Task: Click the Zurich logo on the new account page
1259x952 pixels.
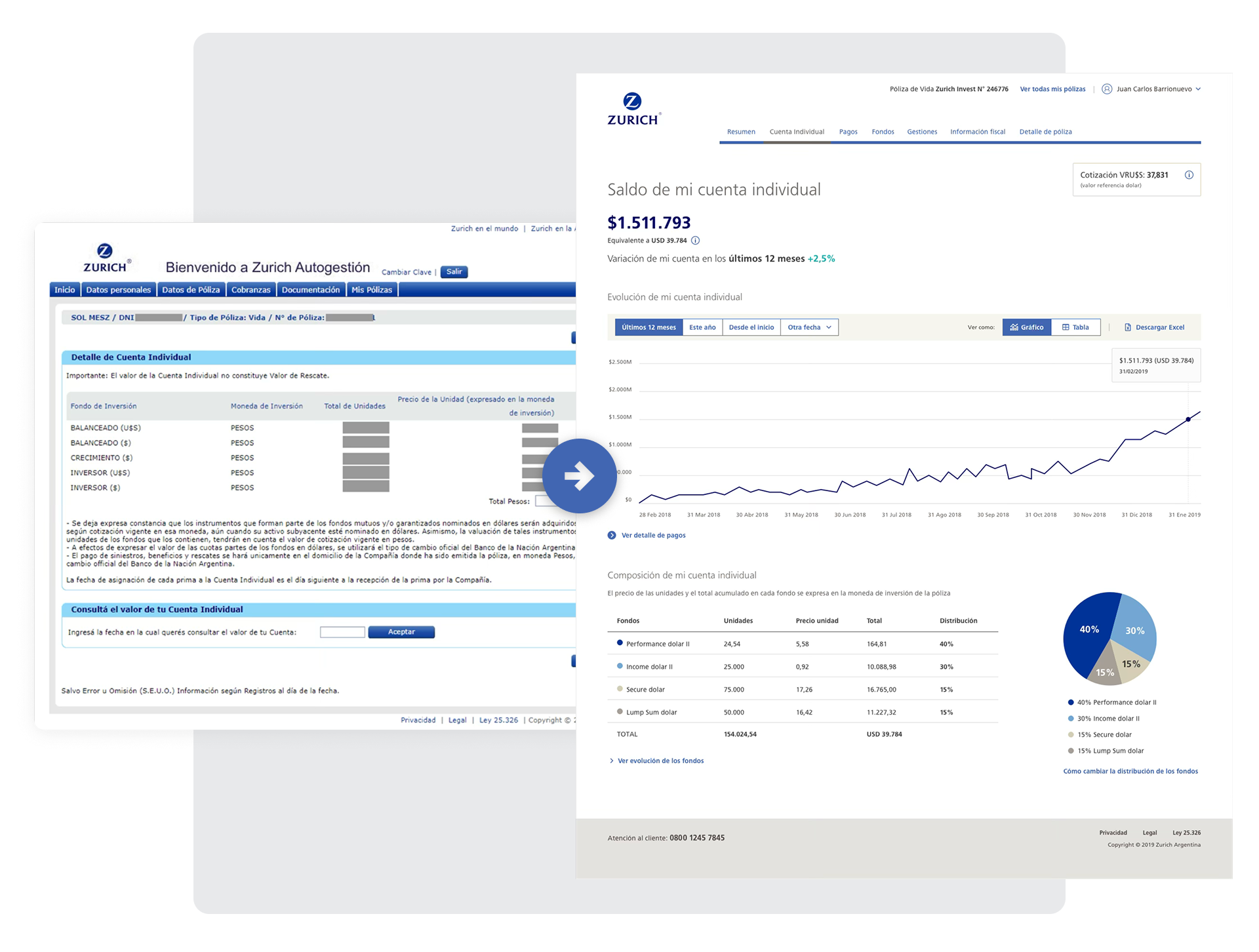Action: coord(634,109)
